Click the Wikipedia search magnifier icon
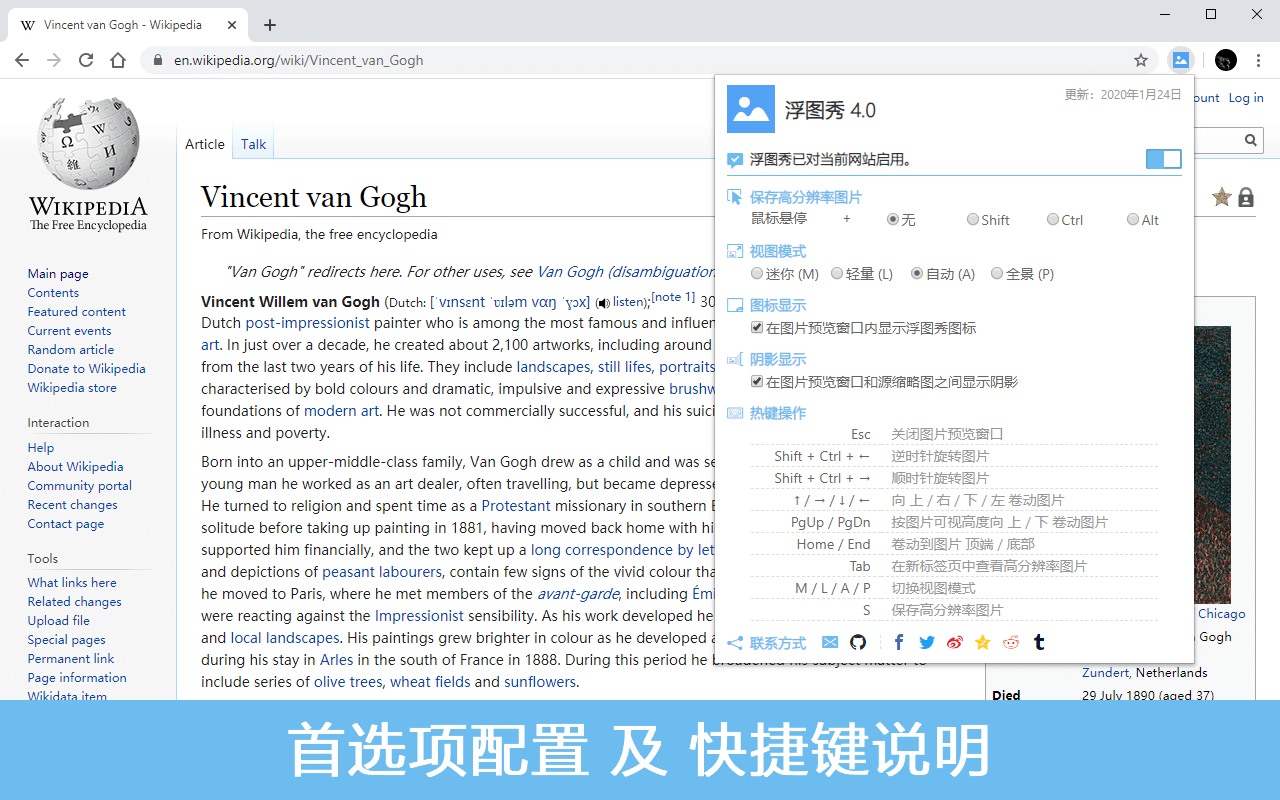 1250,141
